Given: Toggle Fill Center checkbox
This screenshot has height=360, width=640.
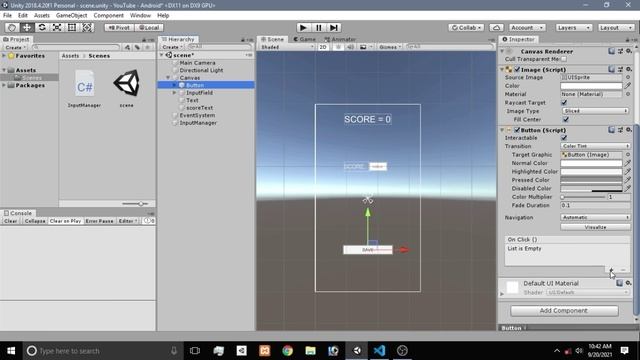Looking at the screenshot, I should (x=566, y=119).
